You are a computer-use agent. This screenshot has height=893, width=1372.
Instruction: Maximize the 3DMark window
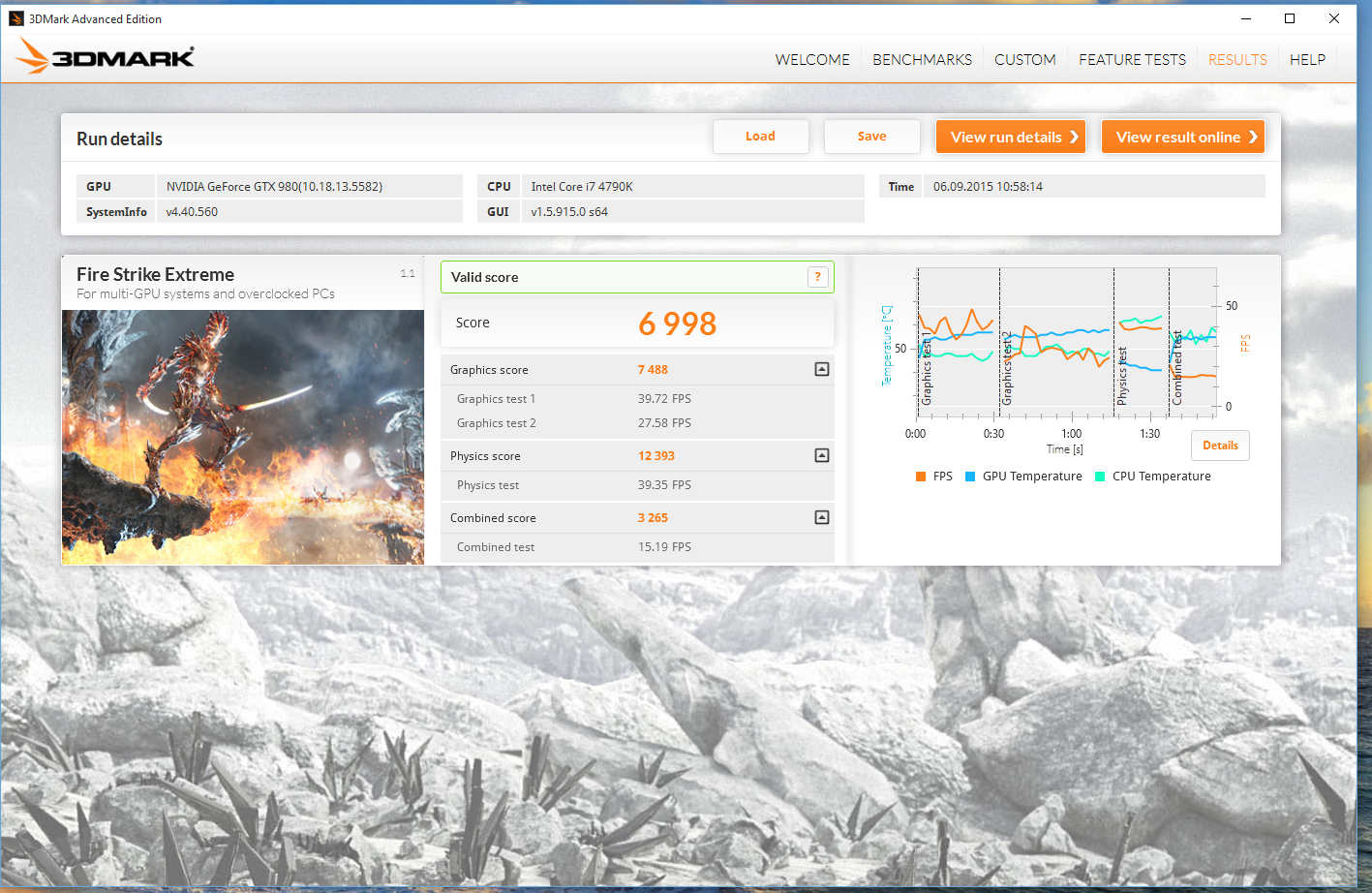(1290, 18)
